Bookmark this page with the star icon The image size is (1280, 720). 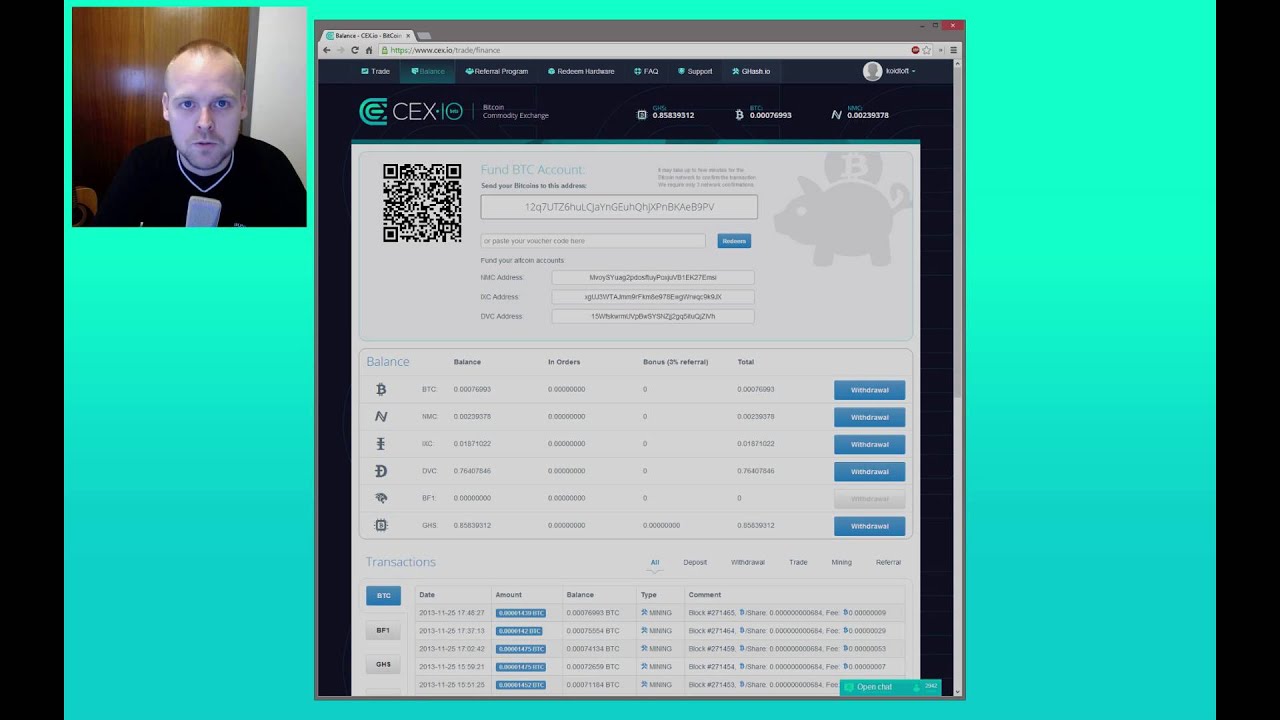(x=927, y=50)
